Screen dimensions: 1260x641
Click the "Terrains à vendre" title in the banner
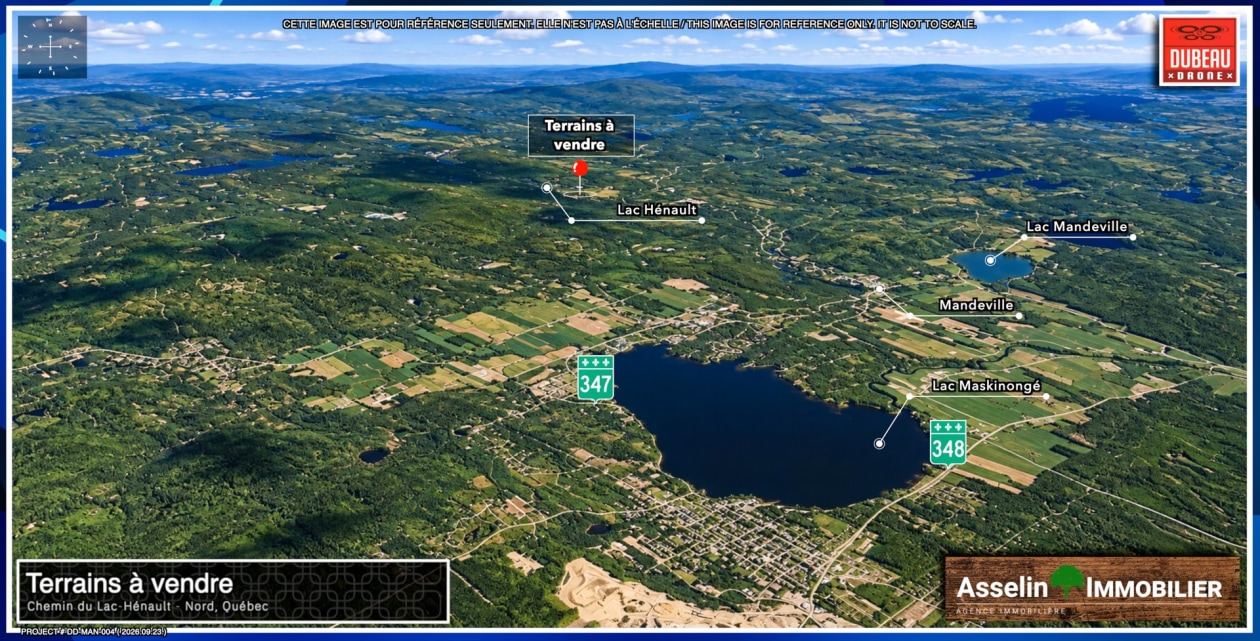[129, 584]
